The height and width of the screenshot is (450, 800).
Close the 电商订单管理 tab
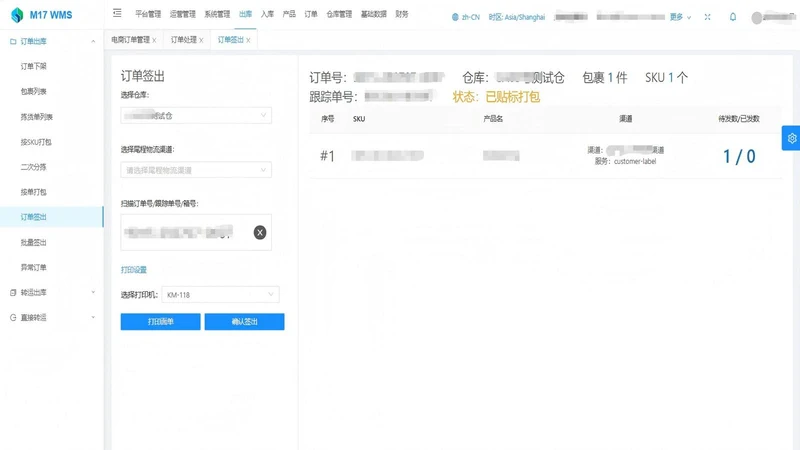154,40
